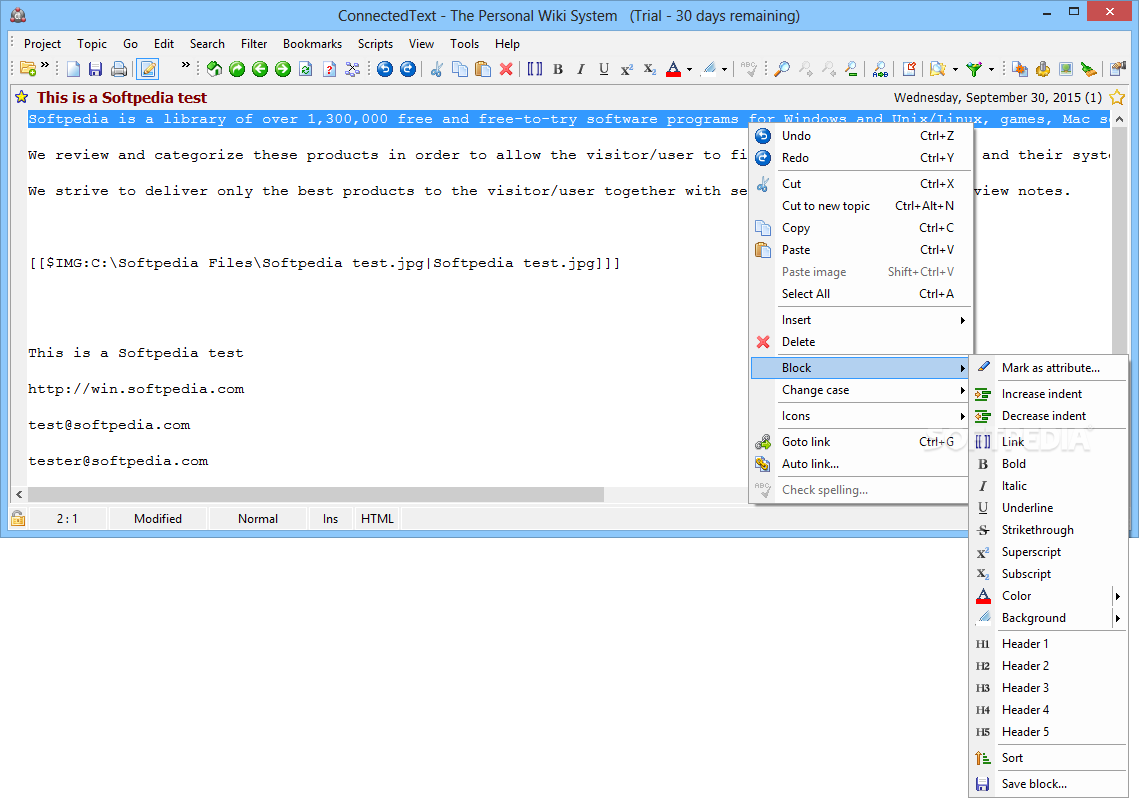Open the Project menu

42,44
